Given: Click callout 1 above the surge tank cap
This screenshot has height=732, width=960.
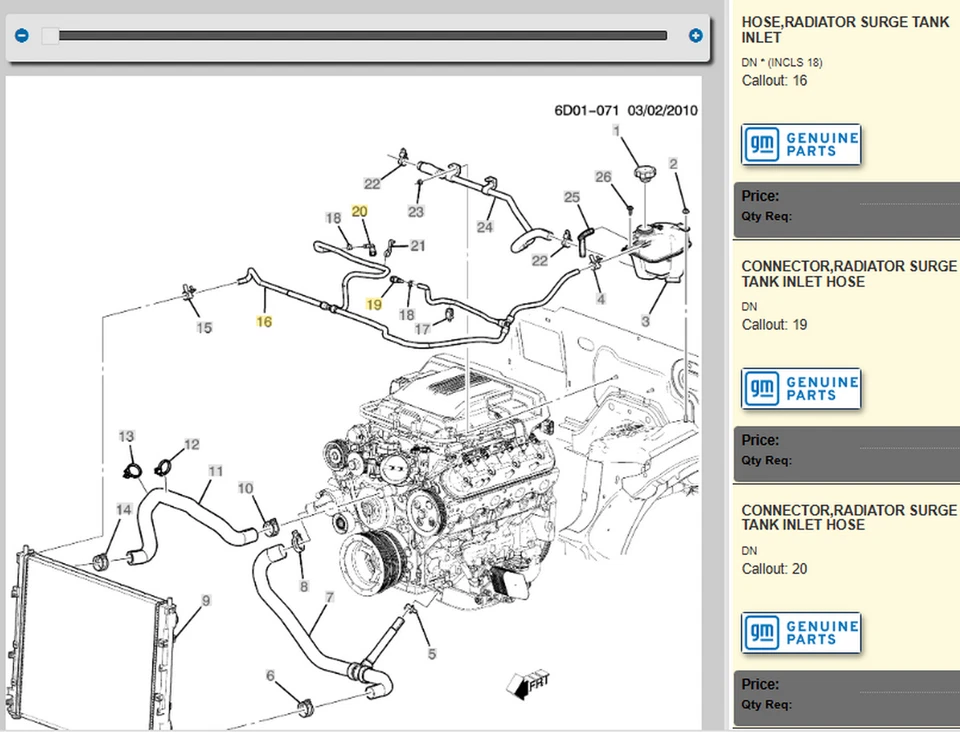Looking at the screenshot, I should (616, 131).
